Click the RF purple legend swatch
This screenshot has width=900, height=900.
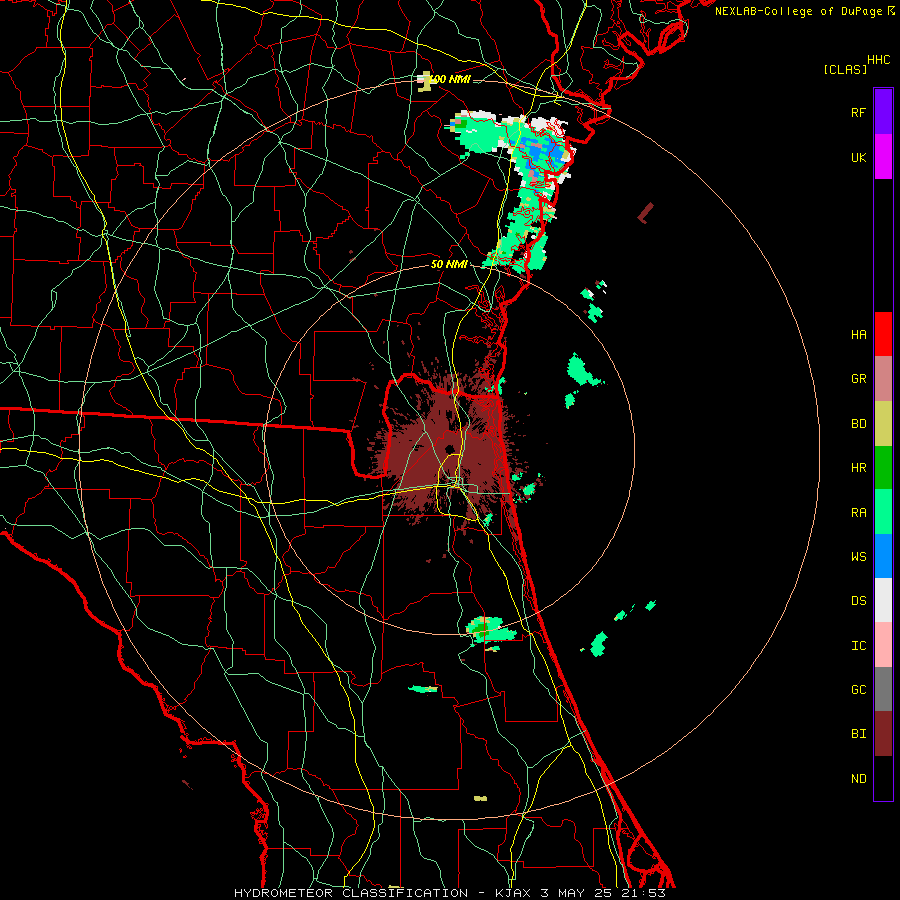[883, 112]
